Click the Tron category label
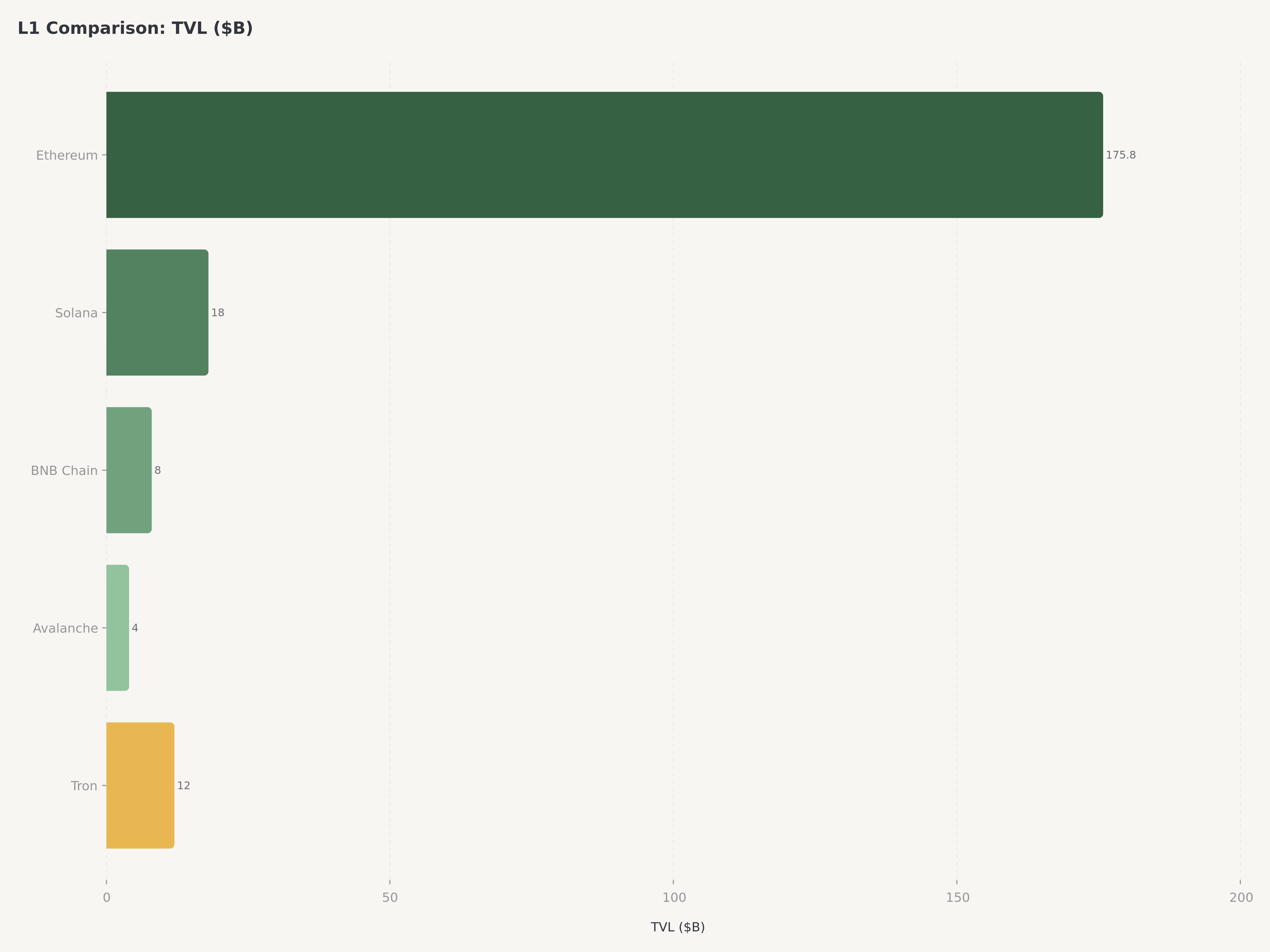 84,786
